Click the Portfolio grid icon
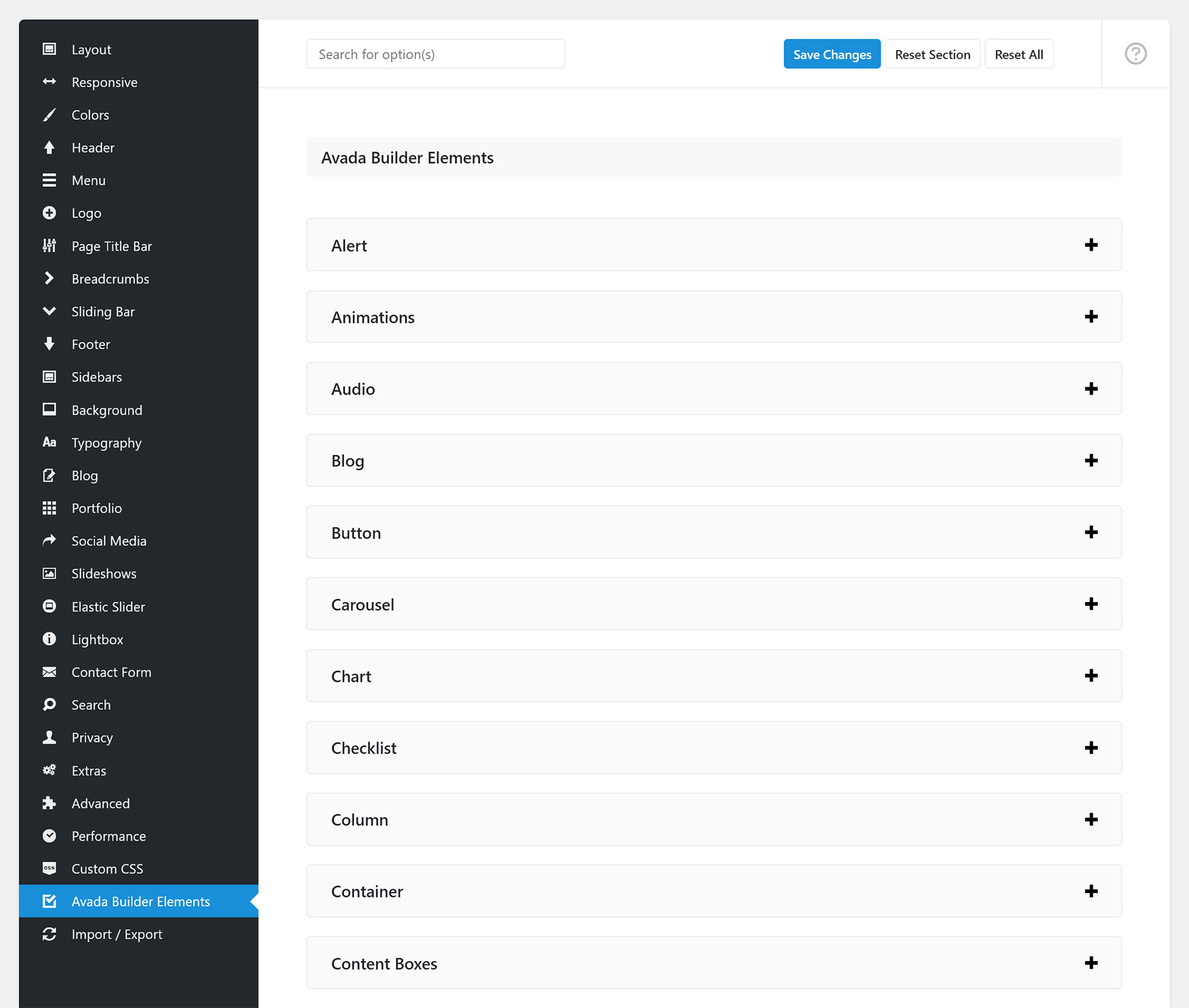 49,508
